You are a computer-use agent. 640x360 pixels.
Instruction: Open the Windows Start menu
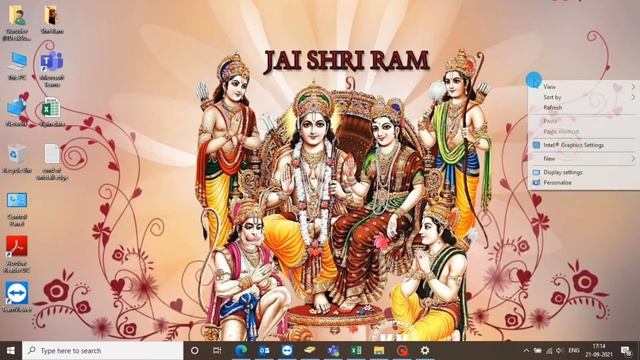11,351
